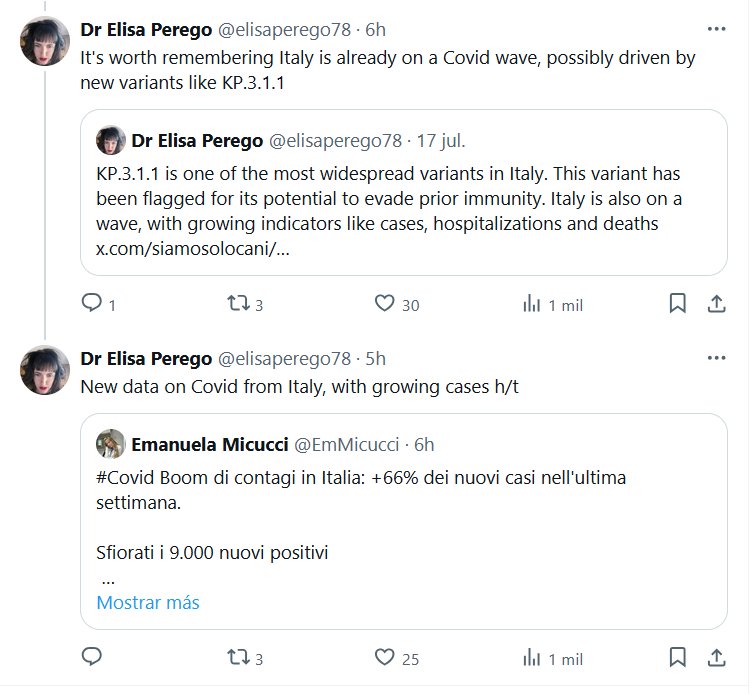Bookmark the first tweet about KP.3.1.1

[x=677, y=303]
